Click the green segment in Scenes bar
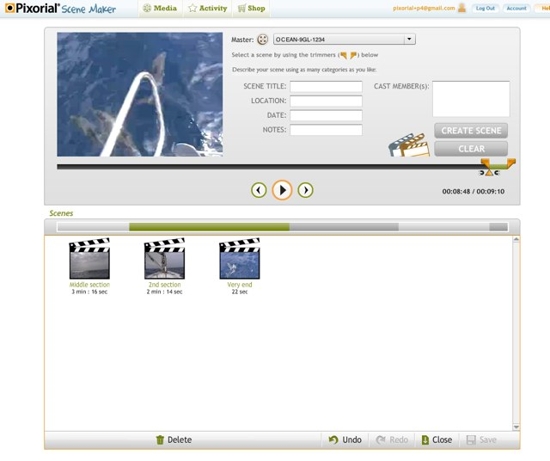 point(209,227)
